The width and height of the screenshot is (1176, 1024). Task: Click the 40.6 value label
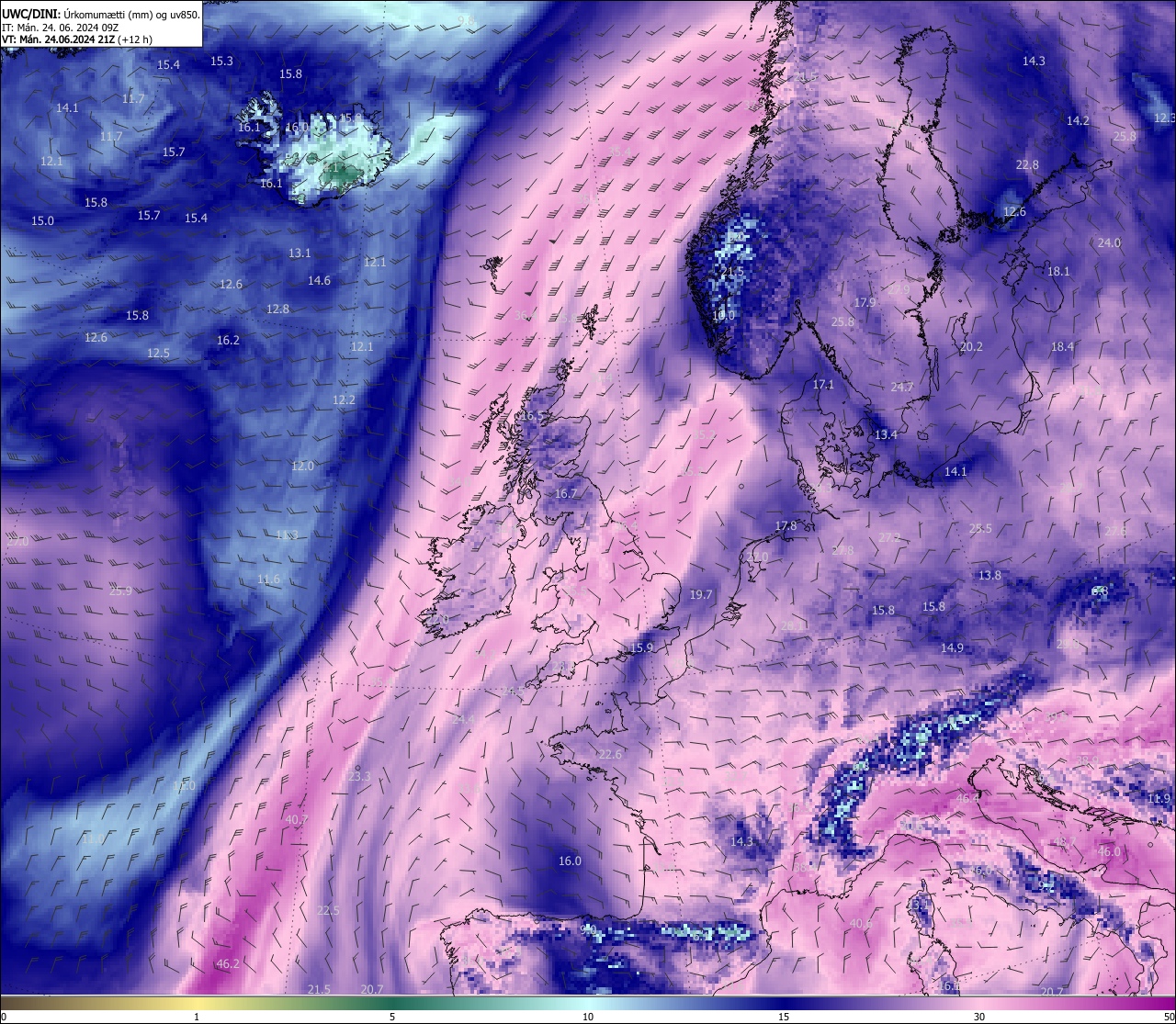(x=861, y=924)
